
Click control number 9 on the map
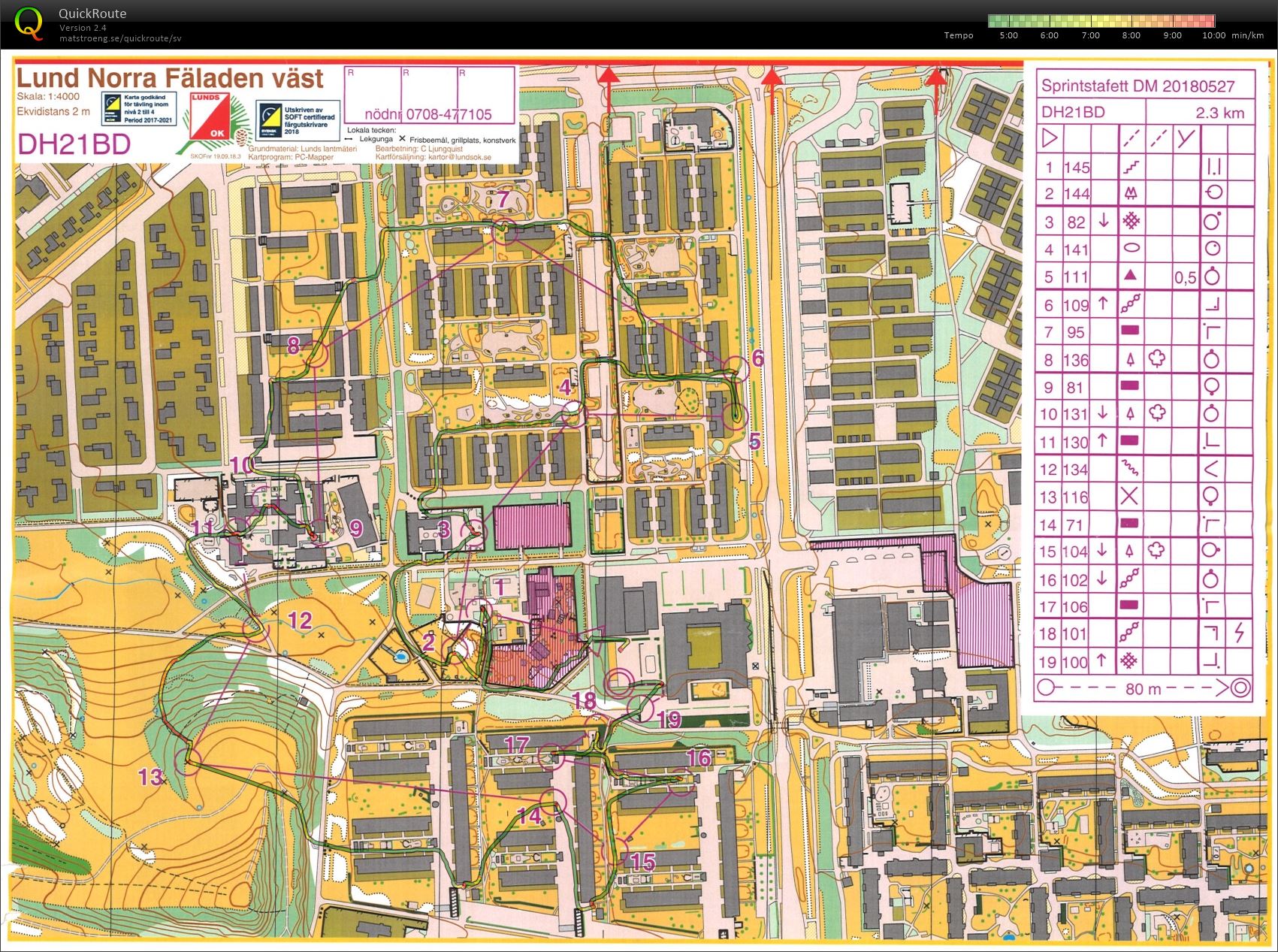(356, 528)
